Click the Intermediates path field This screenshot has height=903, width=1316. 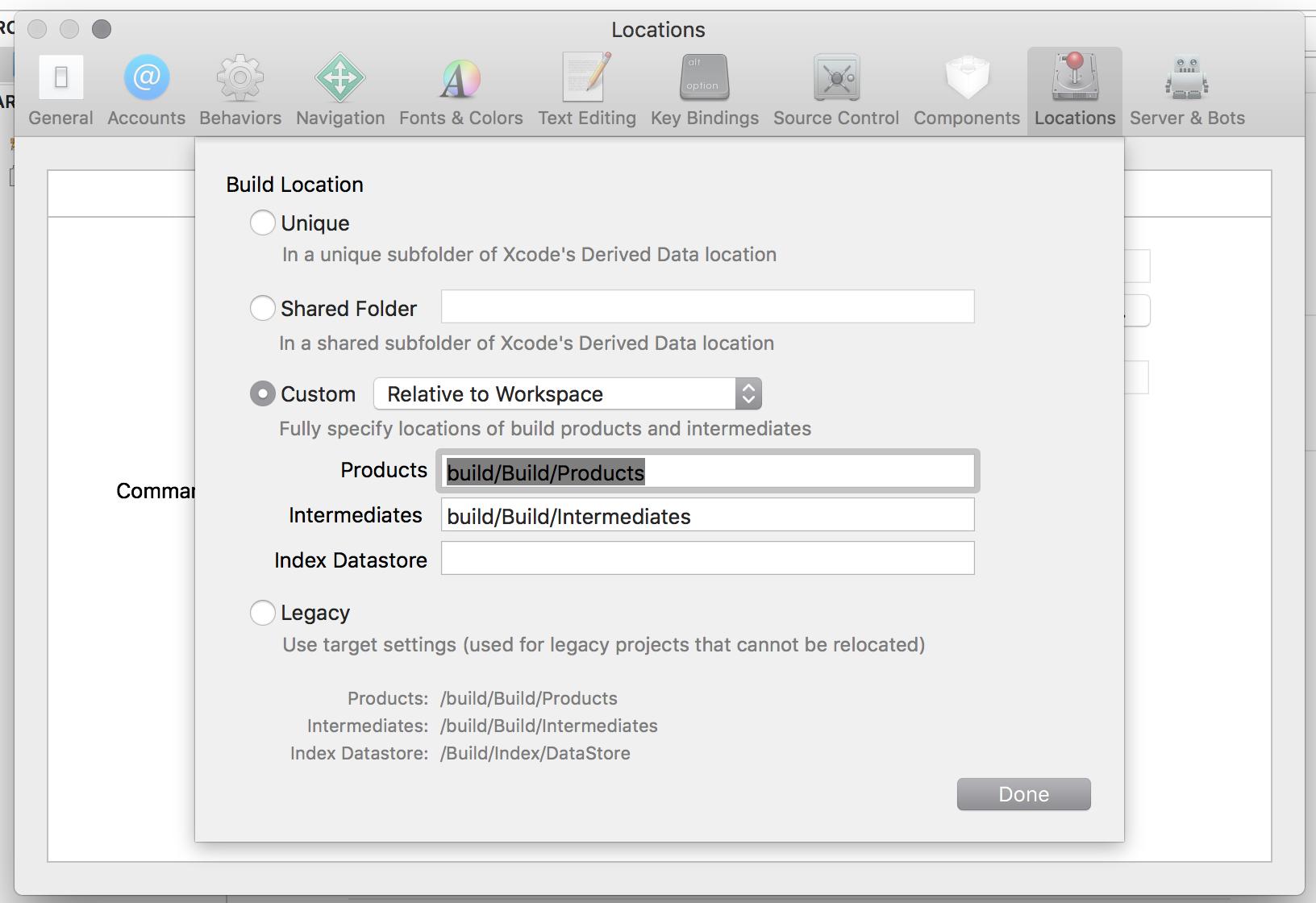[x=708, y=514]
